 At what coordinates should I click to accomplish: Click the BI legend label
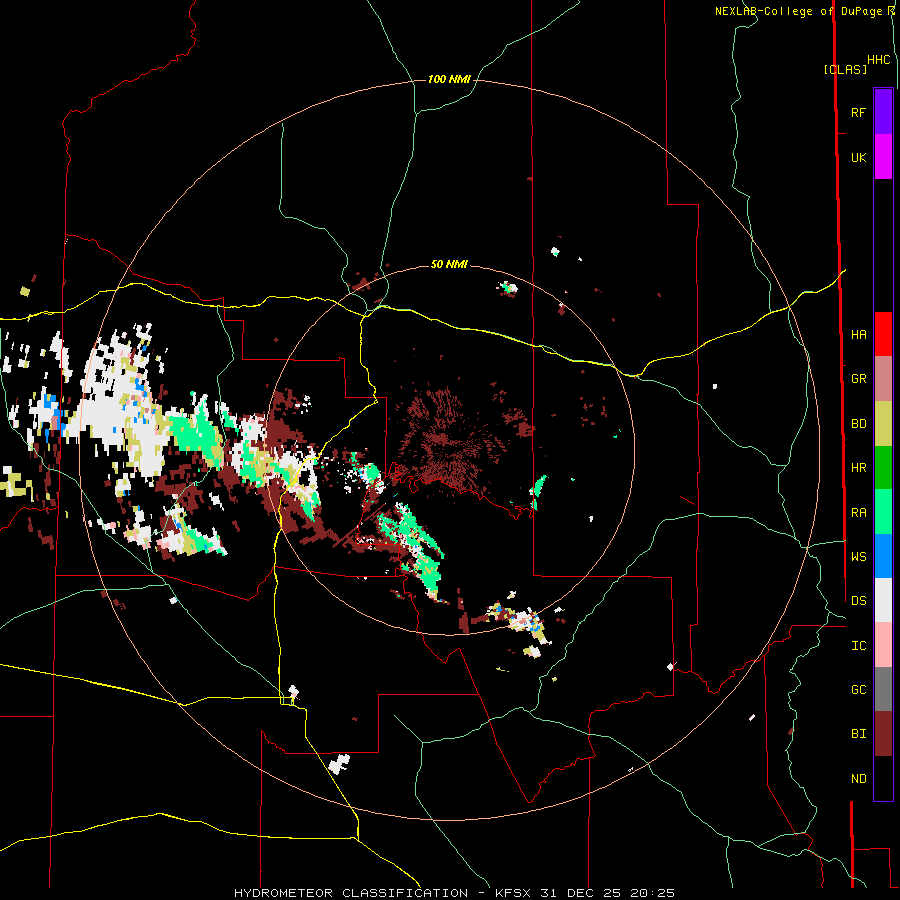(858, 734)
